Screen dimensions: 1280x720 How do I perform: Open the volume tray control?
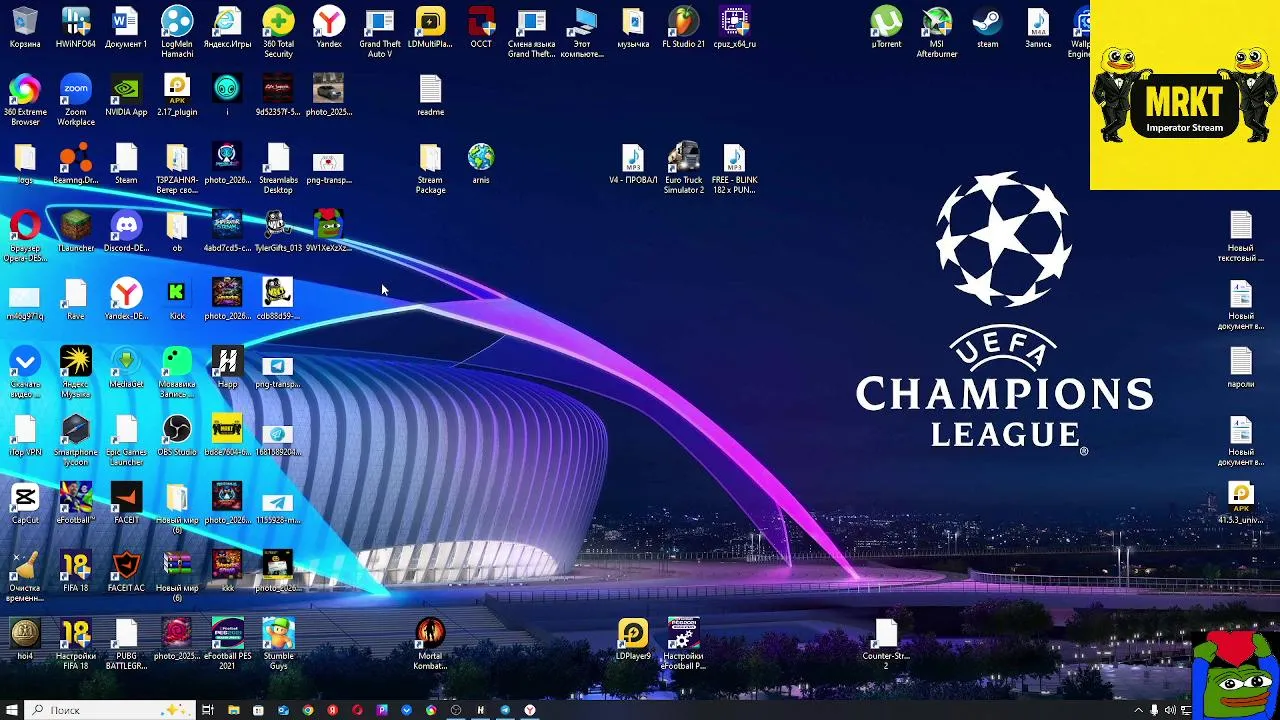(1171, 710)
